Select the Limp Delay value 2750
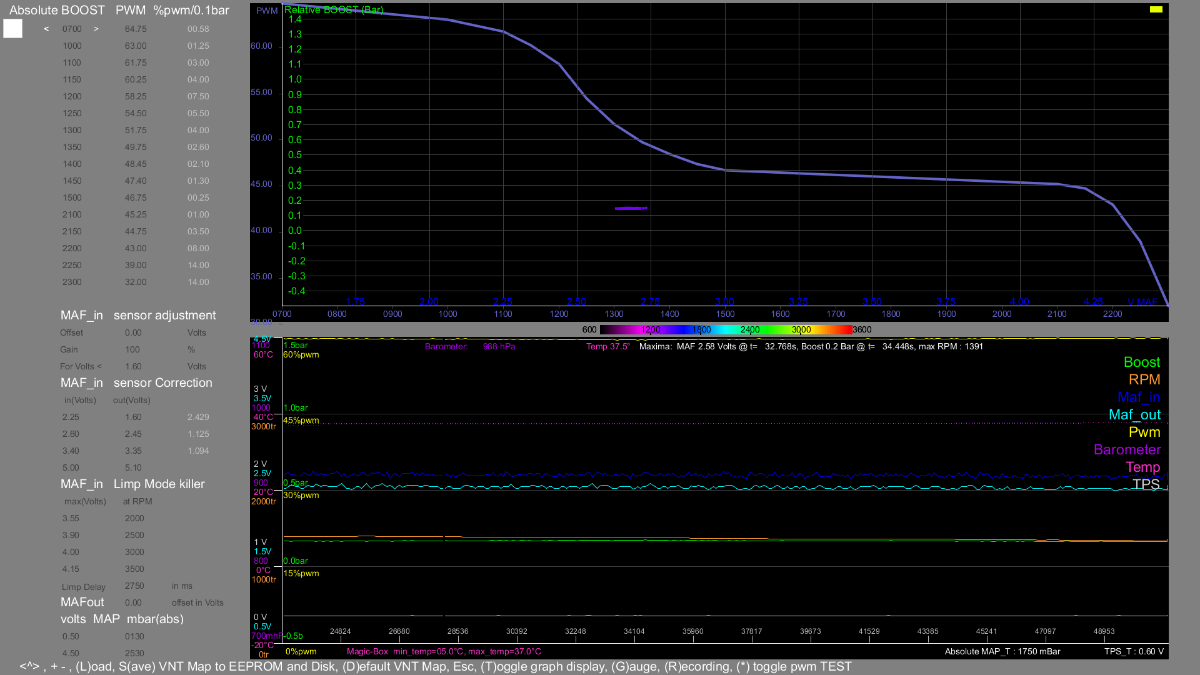Viewport: 1200px width, 675px height. (133, 585)
